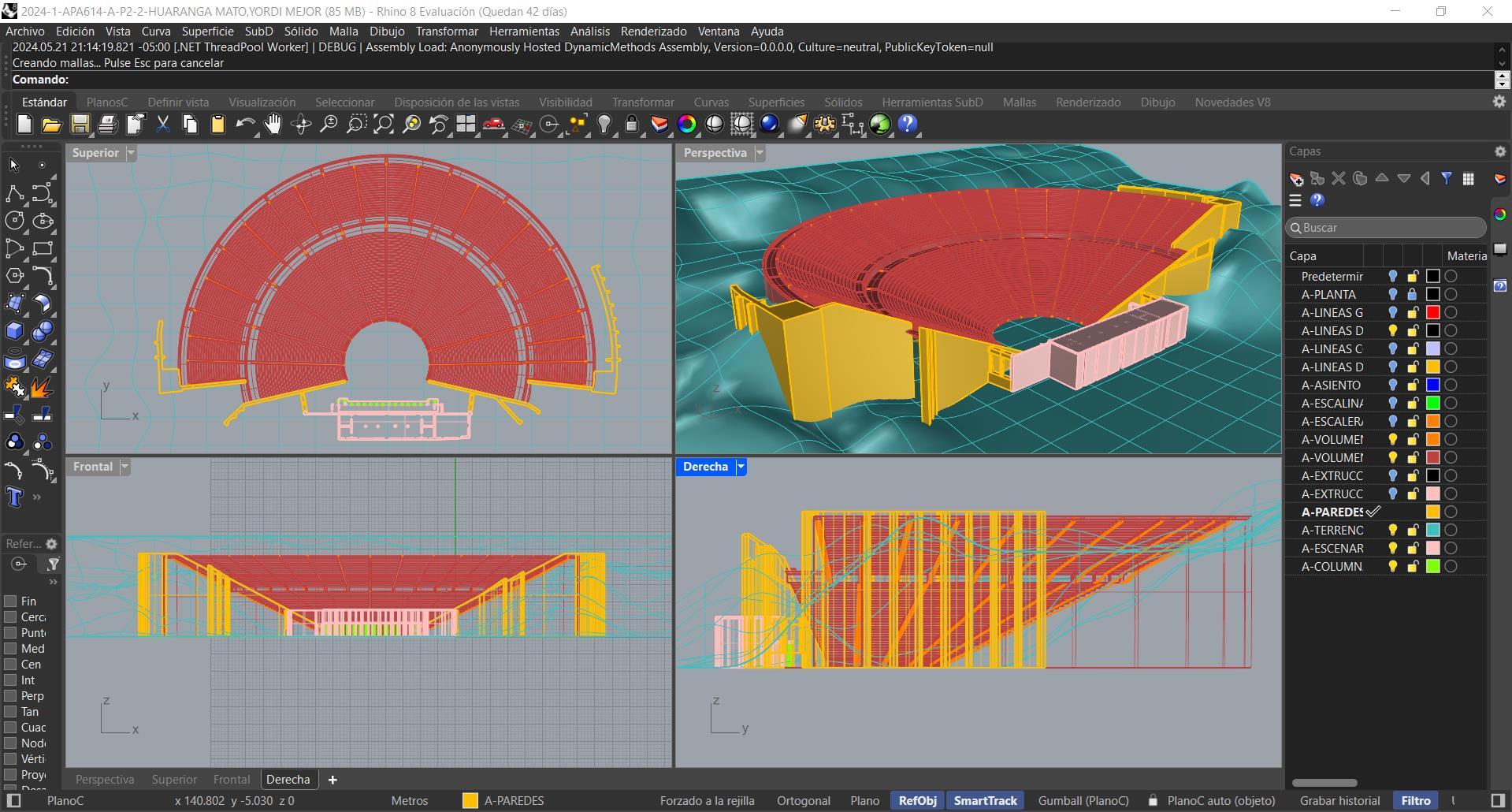Click the red color swatch of A-LINEAS G layer

1433,313
